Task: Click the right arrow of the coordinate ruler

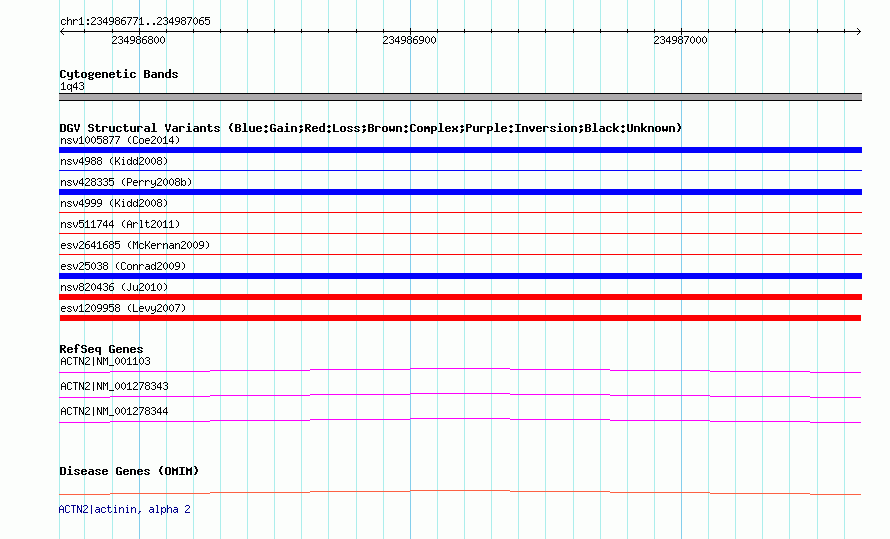Action: tap(858, 31)
